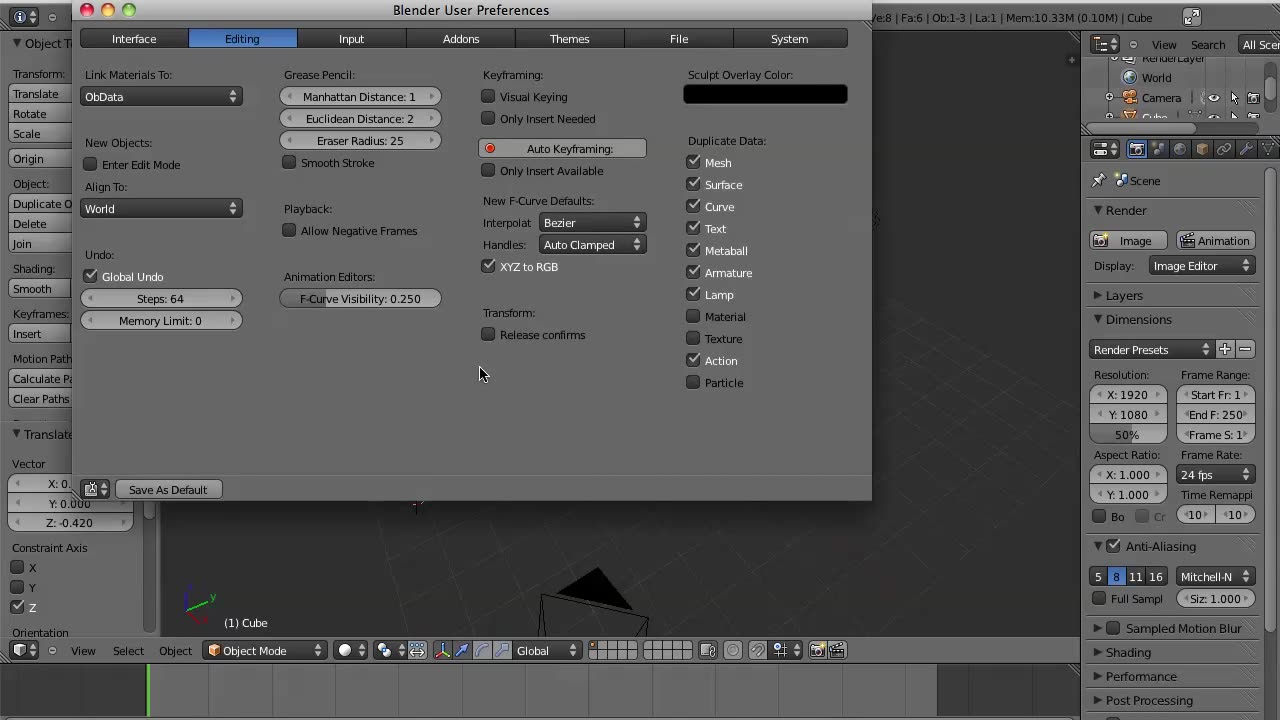Click the Sculpt Overlay Color swatch

click(765, 95)
